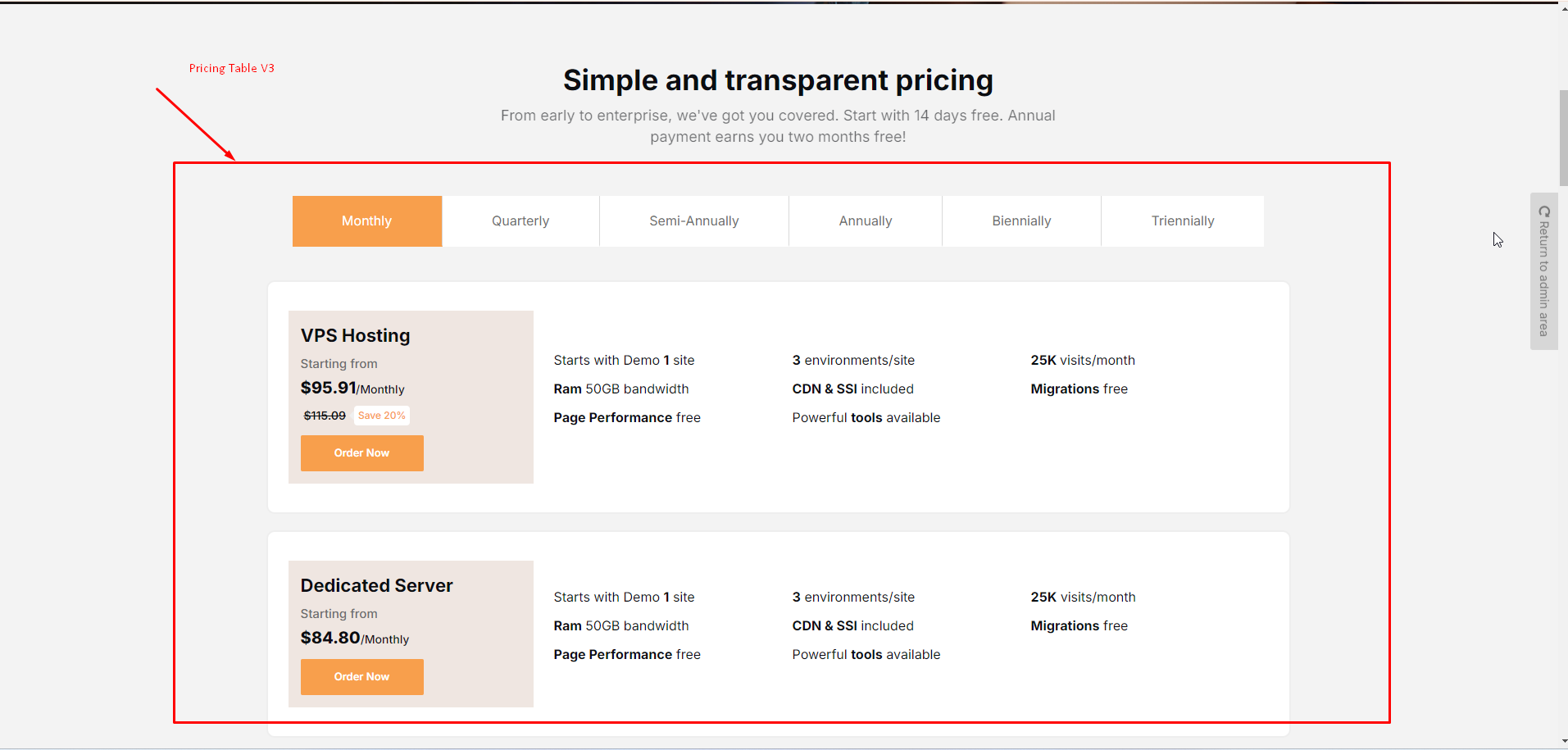Screen dimensions: 1568x750
Task: Select the Monthly billing tab
Action: tap(366, 221)
